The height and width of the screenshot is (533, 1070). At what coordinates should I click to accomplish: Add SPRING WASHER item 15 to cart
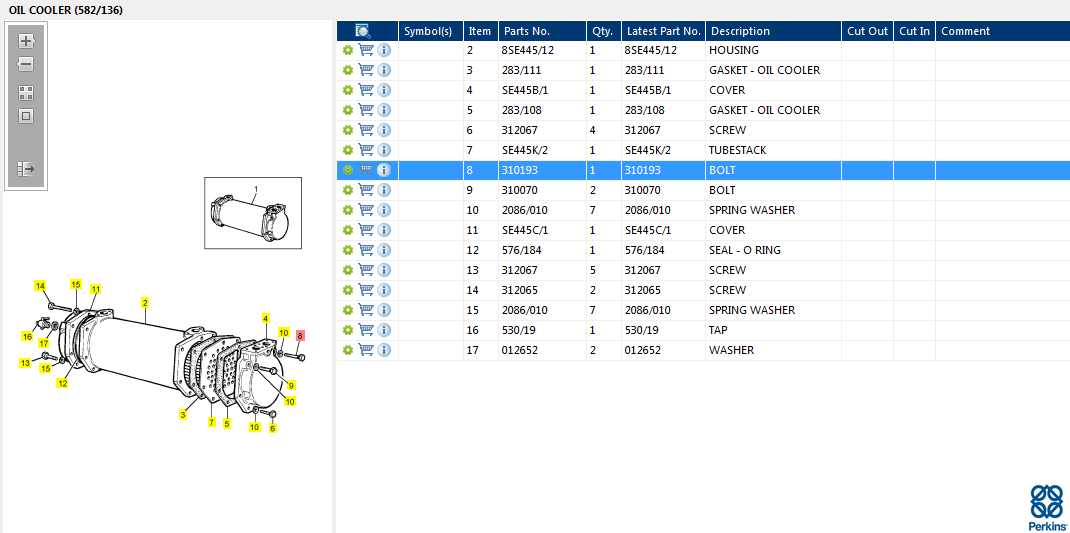tap(366, 310)
